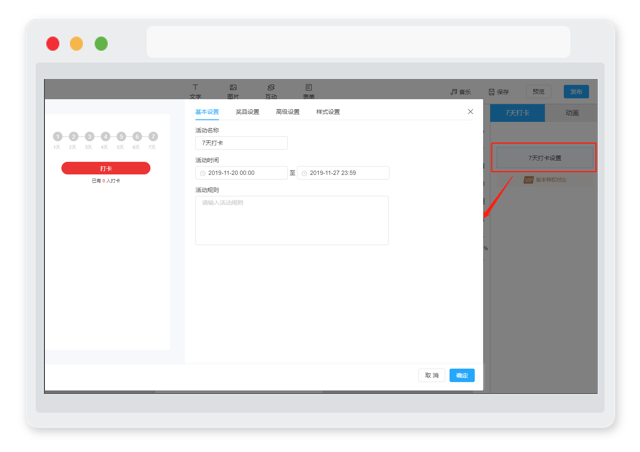
Task: Close the settings dialog with X
Action: [470, 111]
